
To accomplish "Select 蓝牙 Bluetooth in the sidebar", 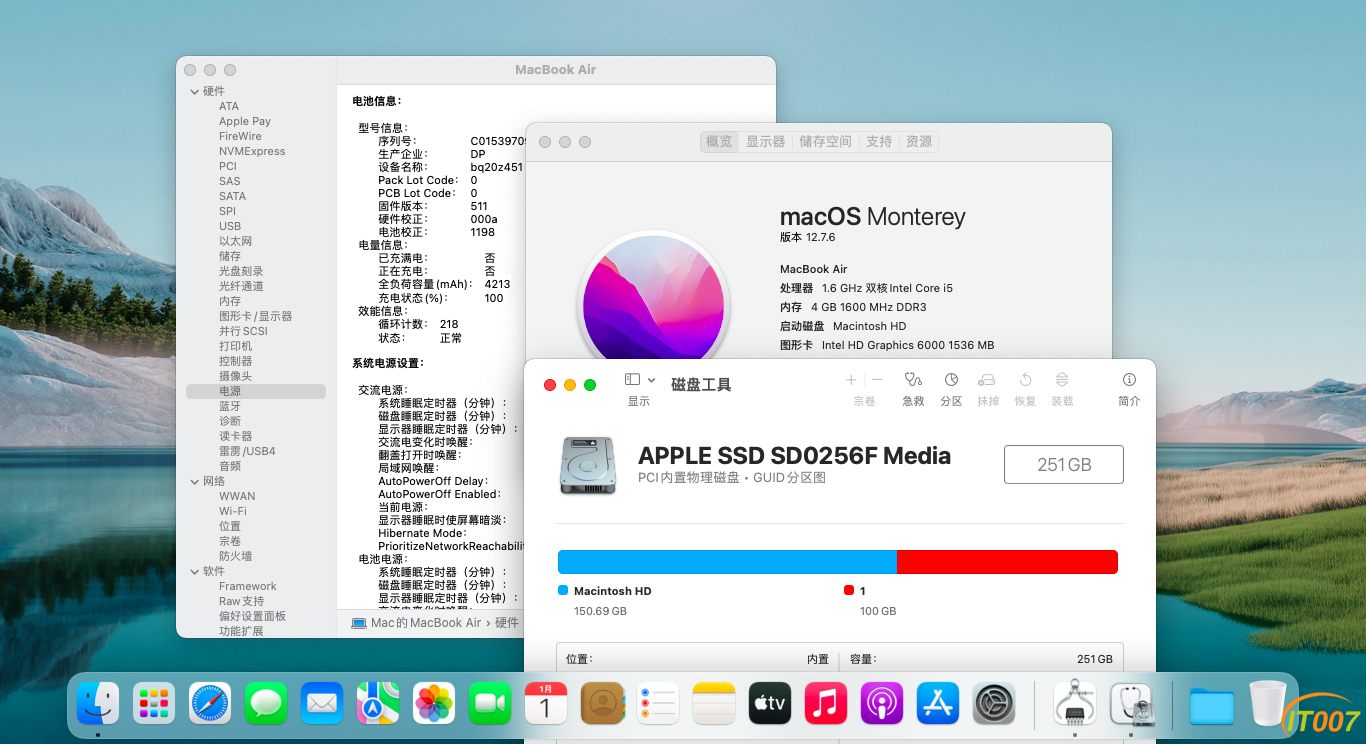I will coord(230,407).
